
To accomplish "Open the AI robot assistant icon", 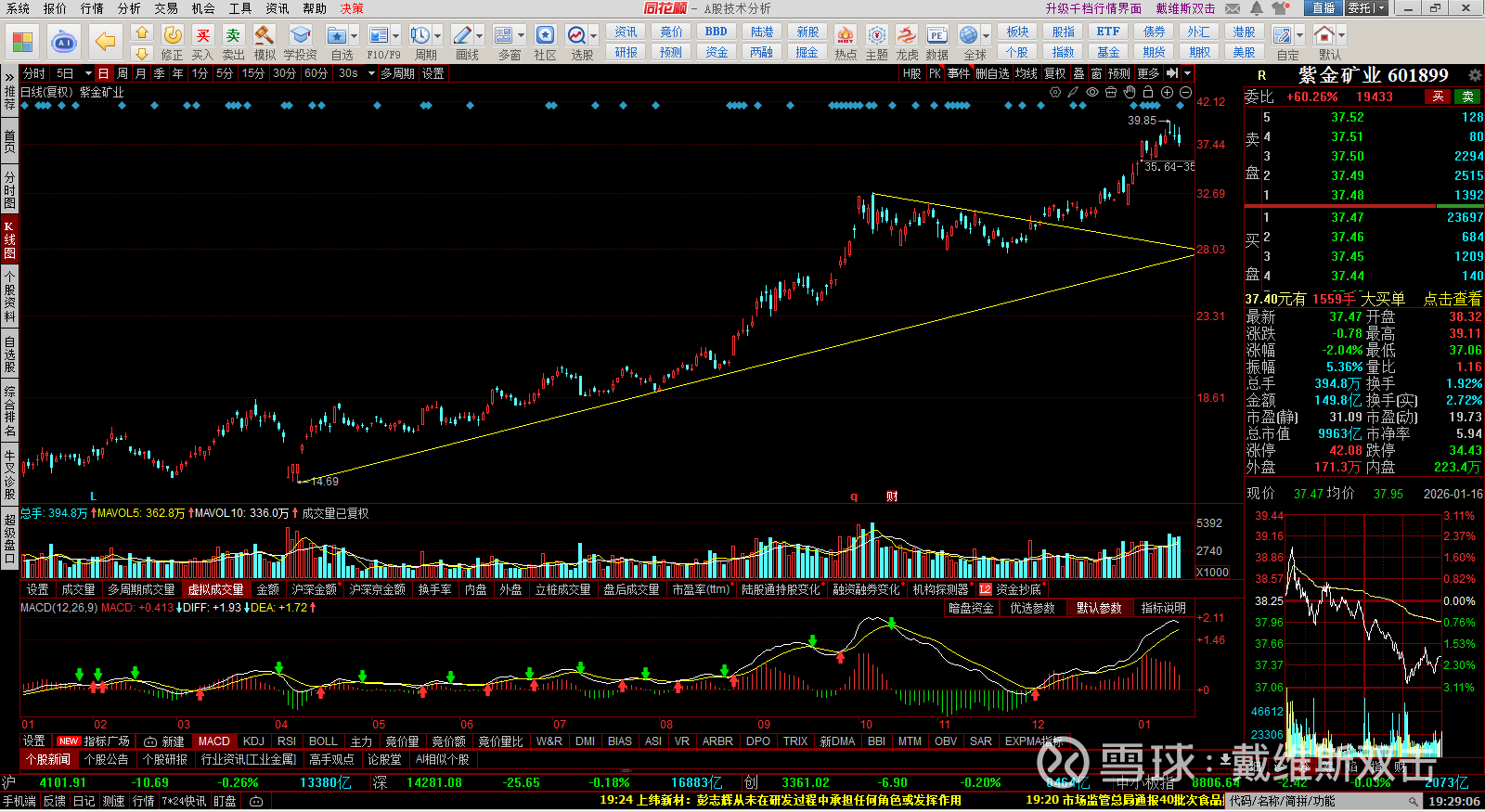I will pos(64,42).
